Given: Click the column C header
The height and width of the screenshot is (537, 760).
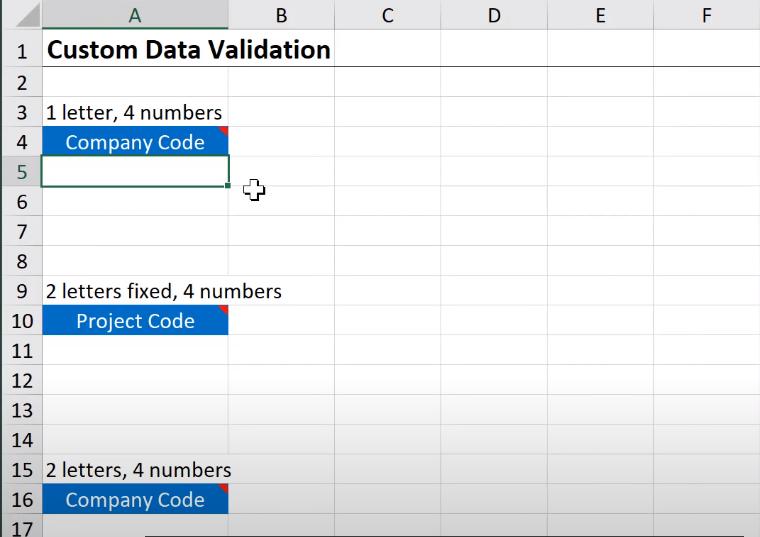Looking at the screenshot, I should tap(387, 15).
